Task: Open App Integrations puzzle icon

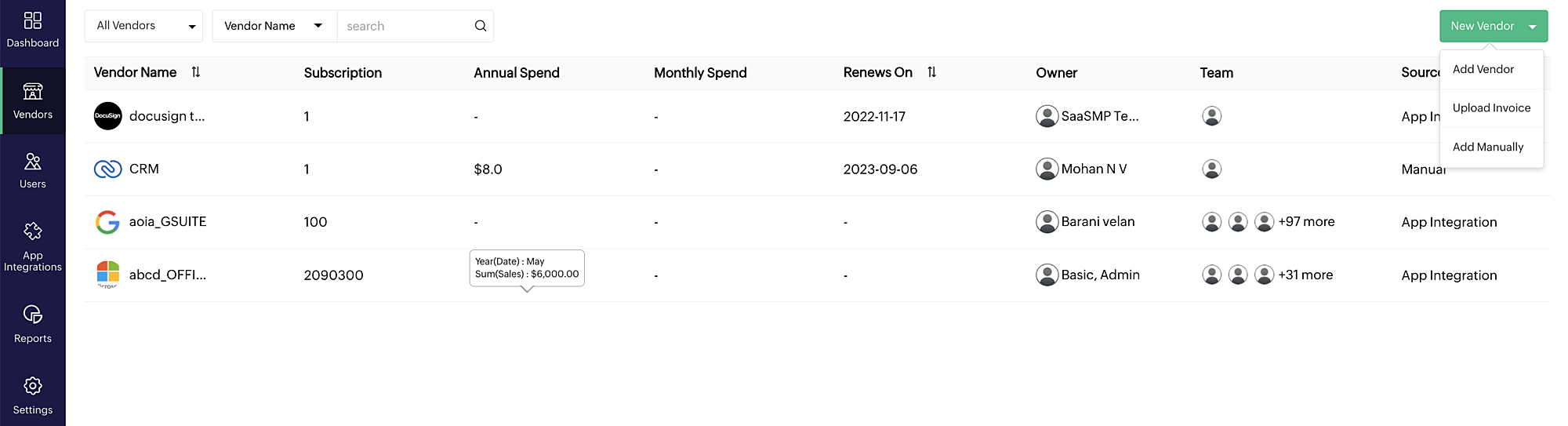Action: click(33, 231)
